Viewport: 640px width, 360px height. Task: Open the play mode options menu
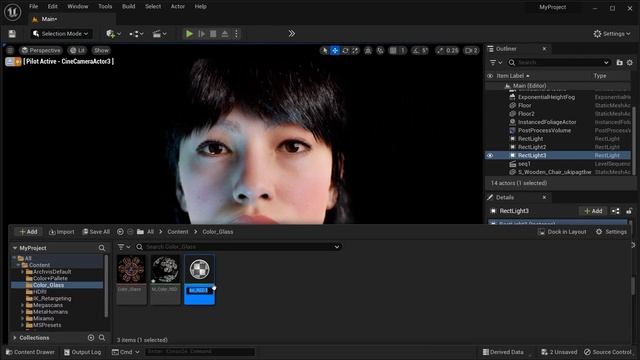pos(236,34)
